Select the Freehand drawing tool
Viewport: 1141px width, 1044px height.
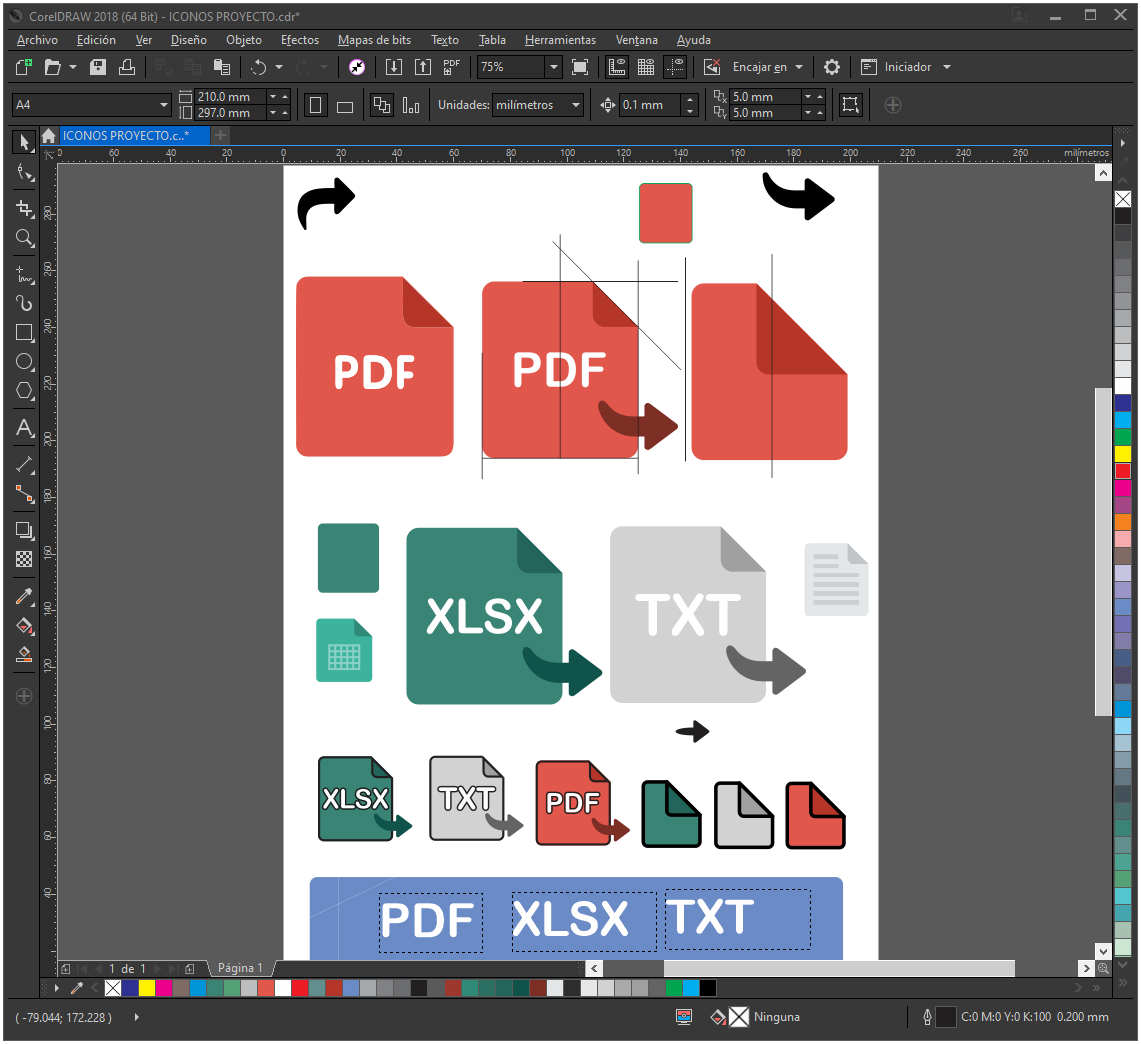point(24,274)
